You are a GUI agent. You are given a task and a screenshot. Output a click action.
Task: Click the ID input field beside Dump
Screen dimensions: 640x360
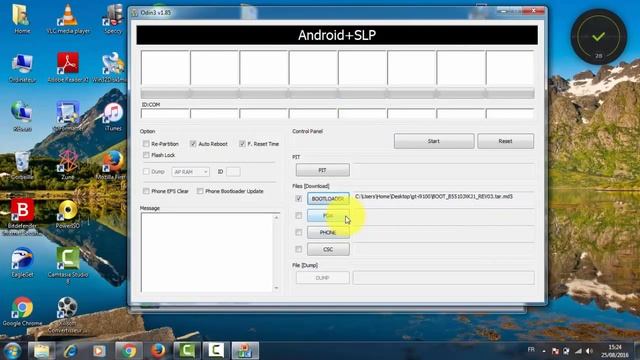coord(233,172)
